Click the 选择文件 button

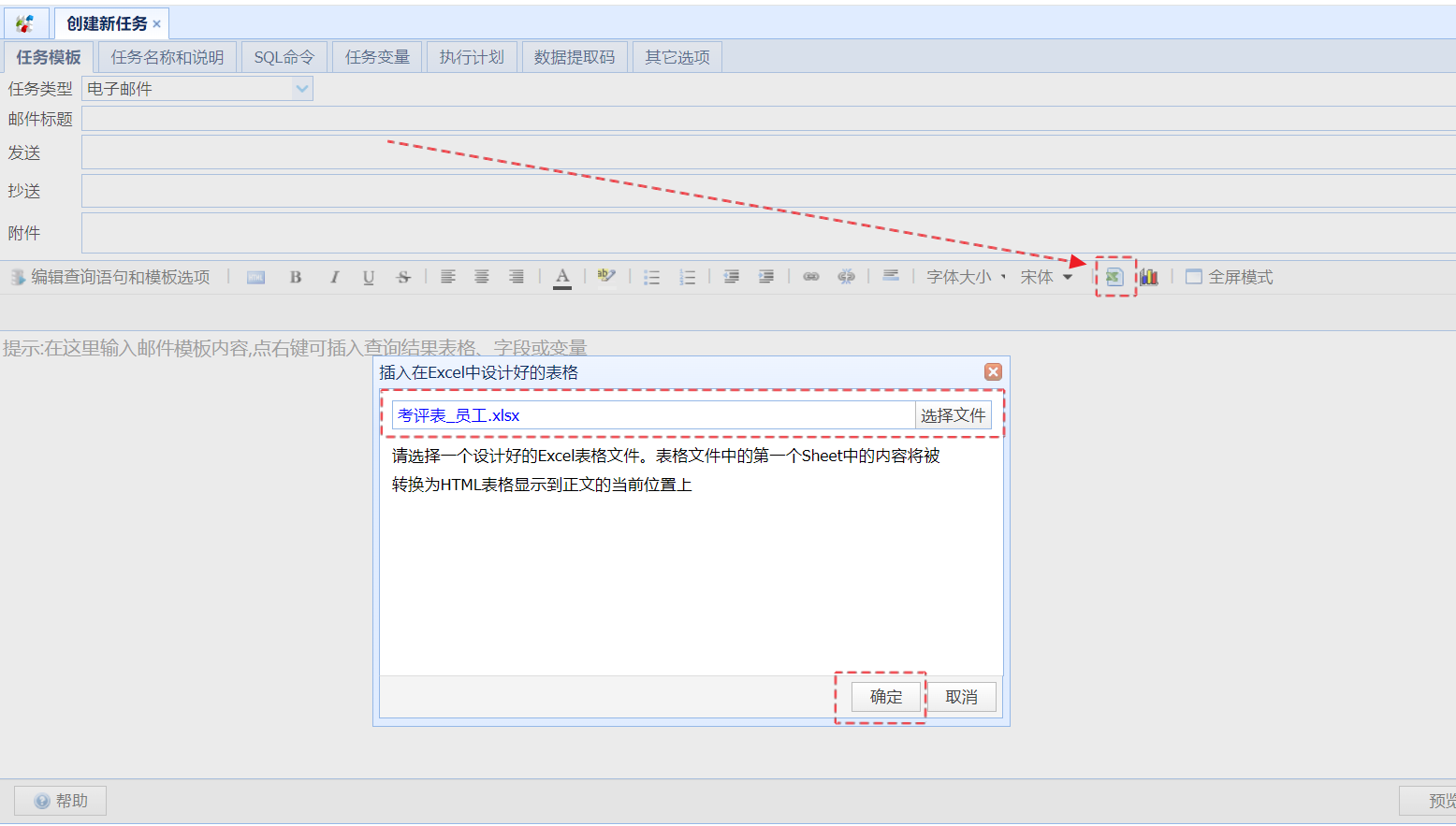point(953,415)
